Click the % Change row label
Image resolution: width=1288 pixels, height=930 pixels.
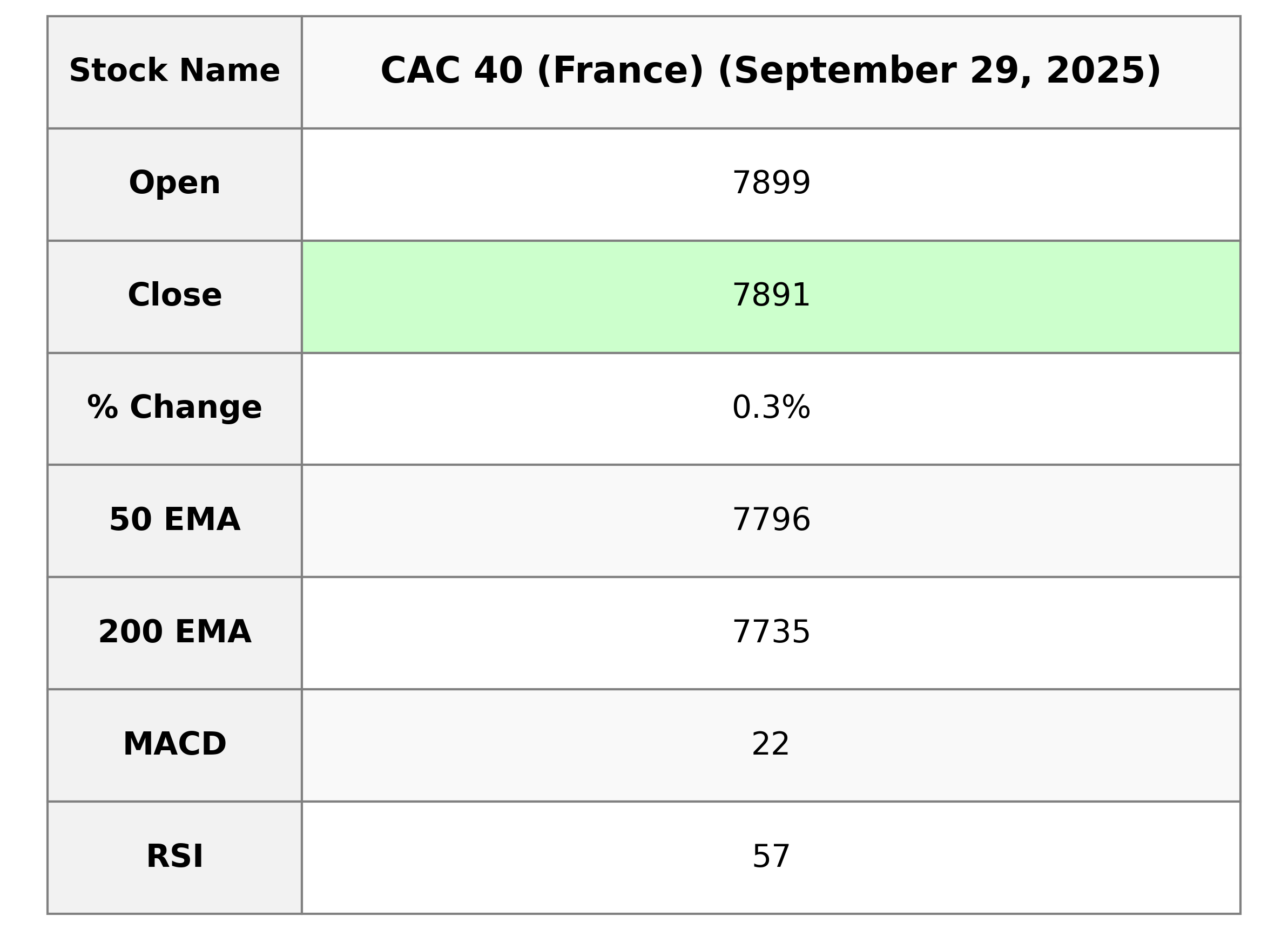[x=174, y=408]
